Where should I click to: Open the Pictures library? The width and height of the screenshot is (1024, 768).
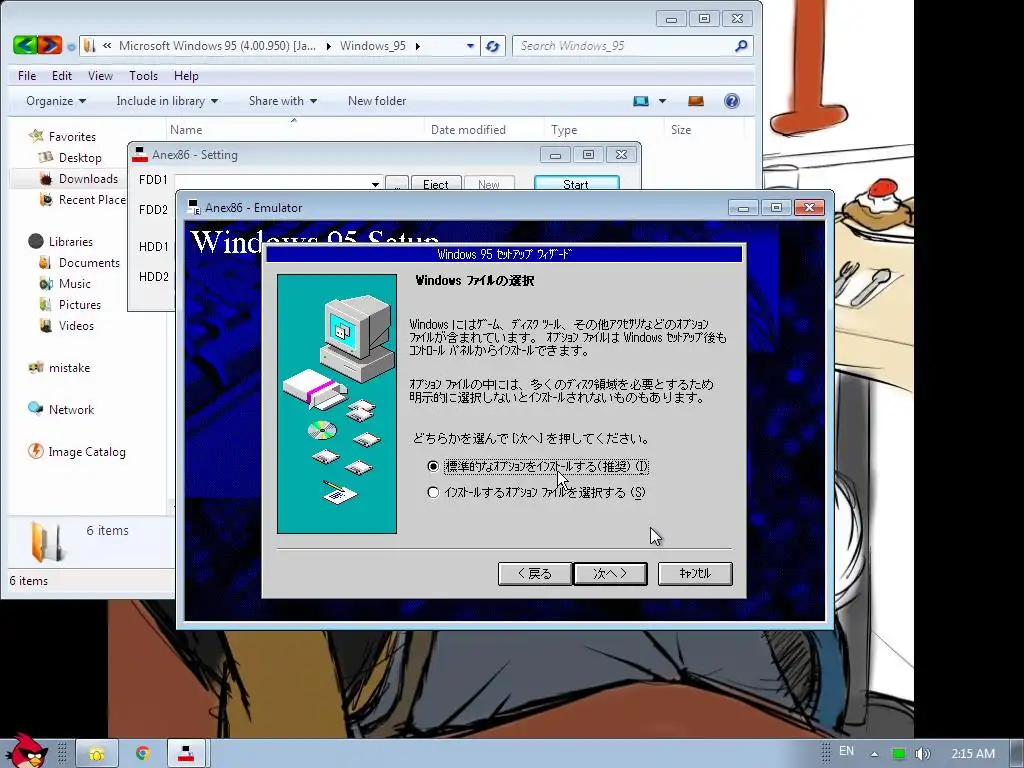79,304
